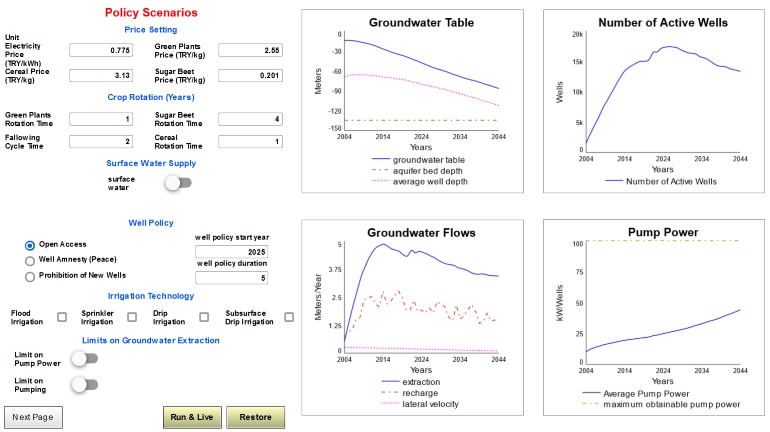The height and width of the screenshot is (432, 770).
Task: Click the Surface Water Supply heading
Action: (151, 163)
